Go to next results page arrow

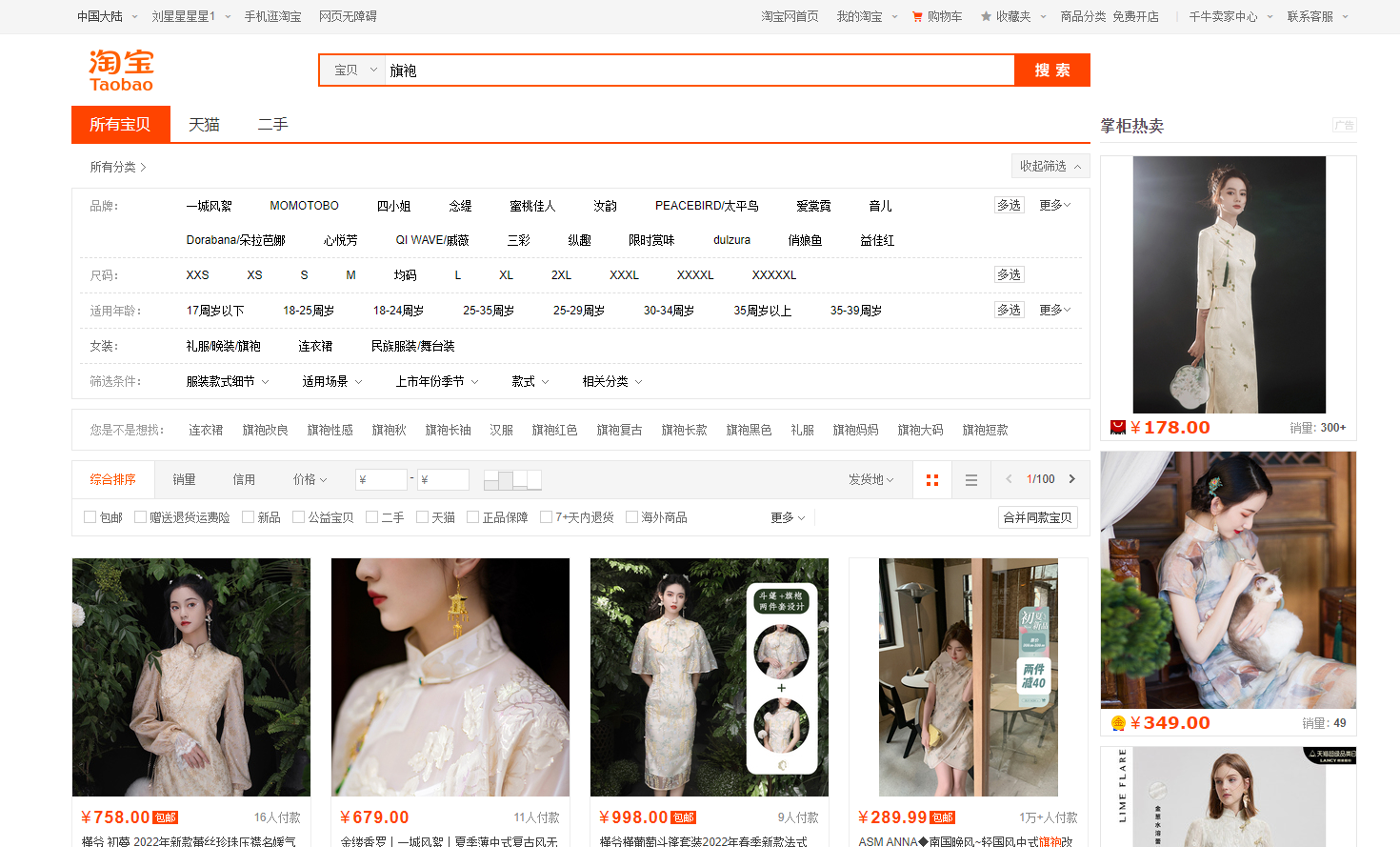pyautogui.click(x=1072, y=479)
